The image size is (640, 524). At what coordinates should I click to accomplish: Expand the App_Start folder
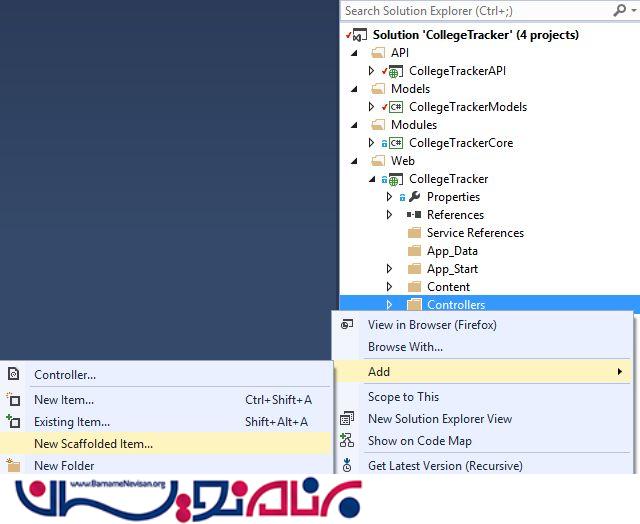tap(389, 269)
